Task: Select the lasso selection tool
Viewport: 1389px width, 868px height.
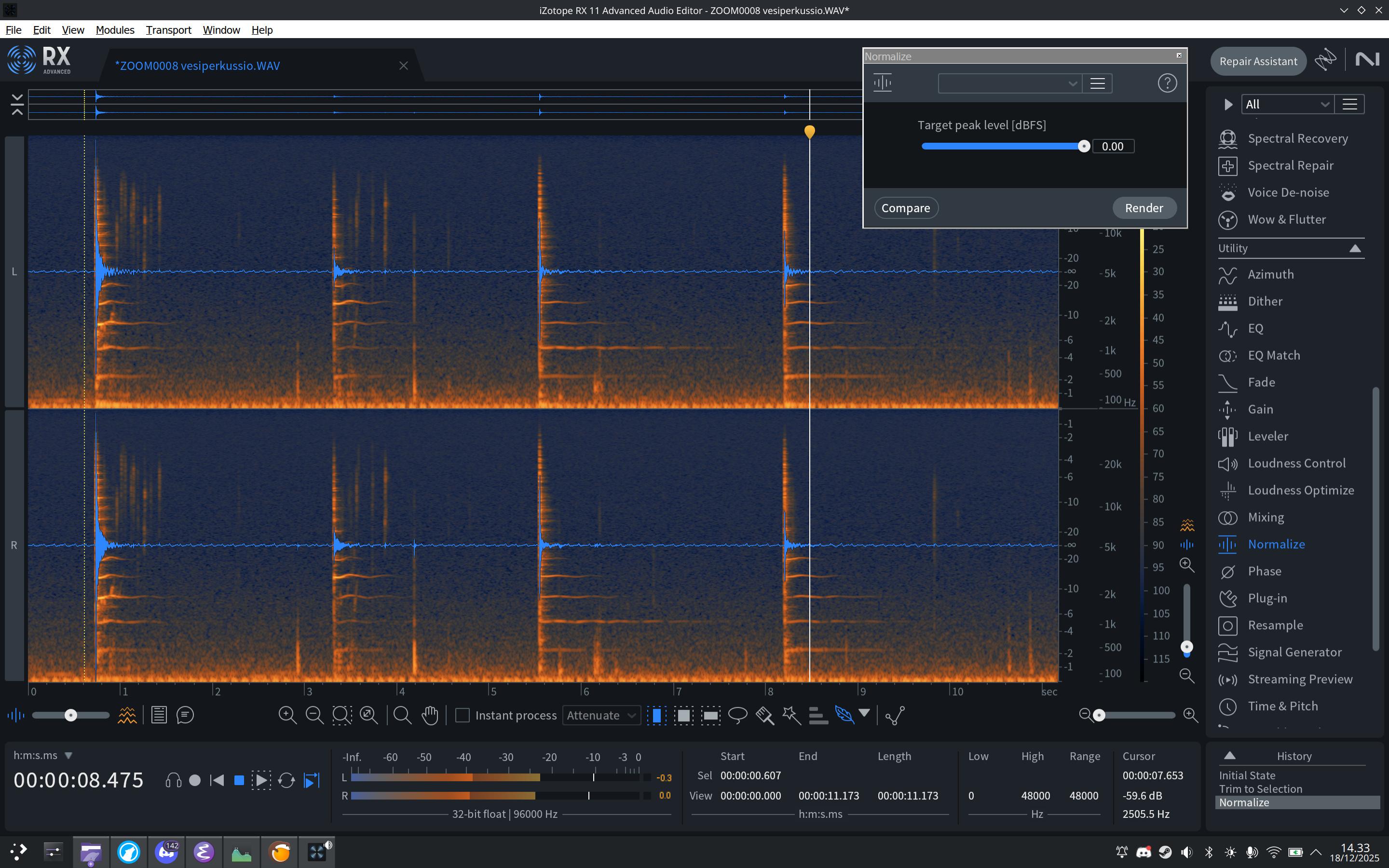Action: 737,715
